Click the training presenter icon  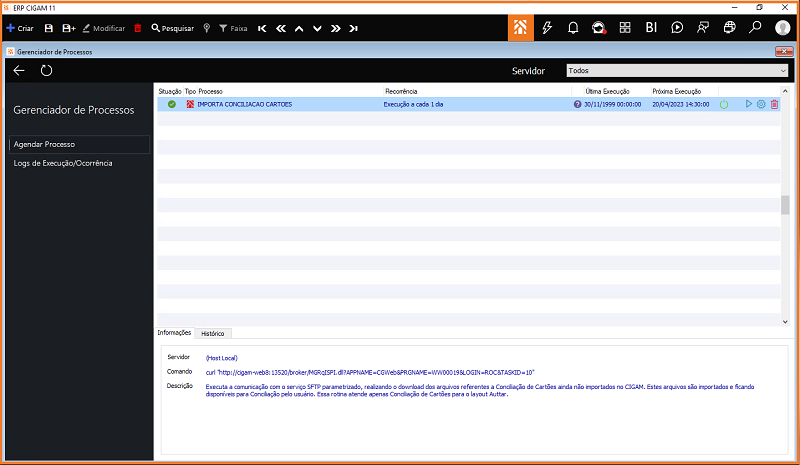coord(703,28)
